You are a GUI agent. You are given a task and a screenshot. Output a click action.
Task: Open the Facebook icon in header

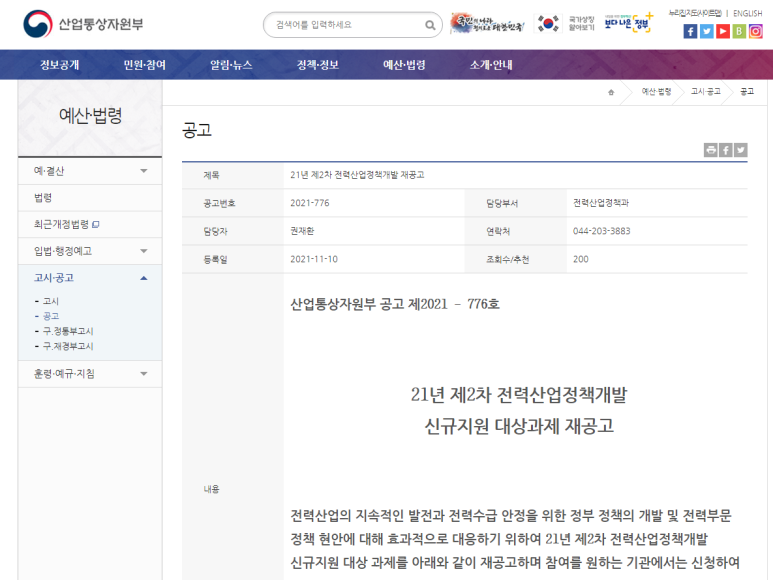690,31
